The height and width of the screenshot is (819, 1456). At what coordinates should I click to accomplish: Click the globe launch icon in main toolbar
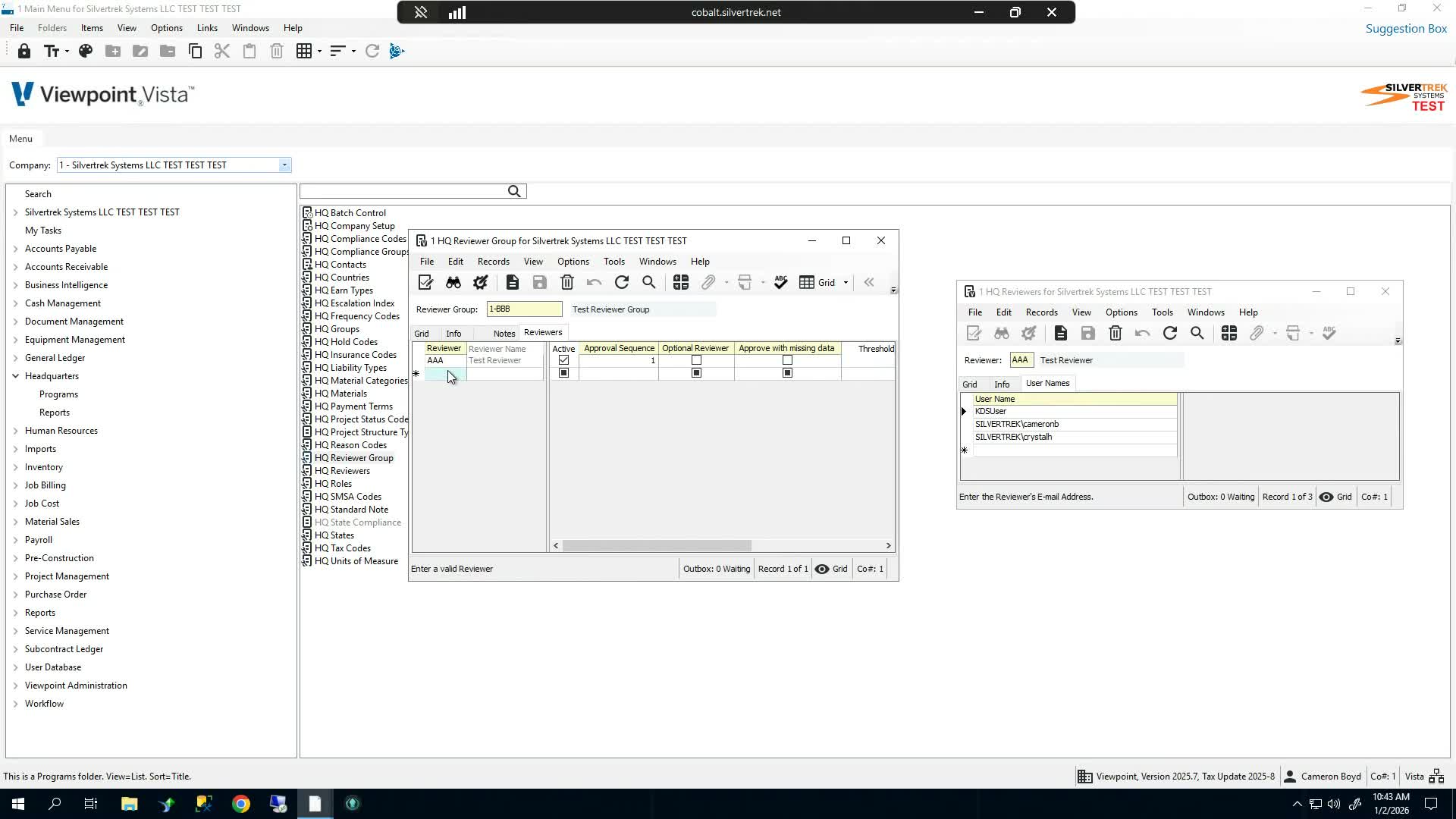click(397, 52)
